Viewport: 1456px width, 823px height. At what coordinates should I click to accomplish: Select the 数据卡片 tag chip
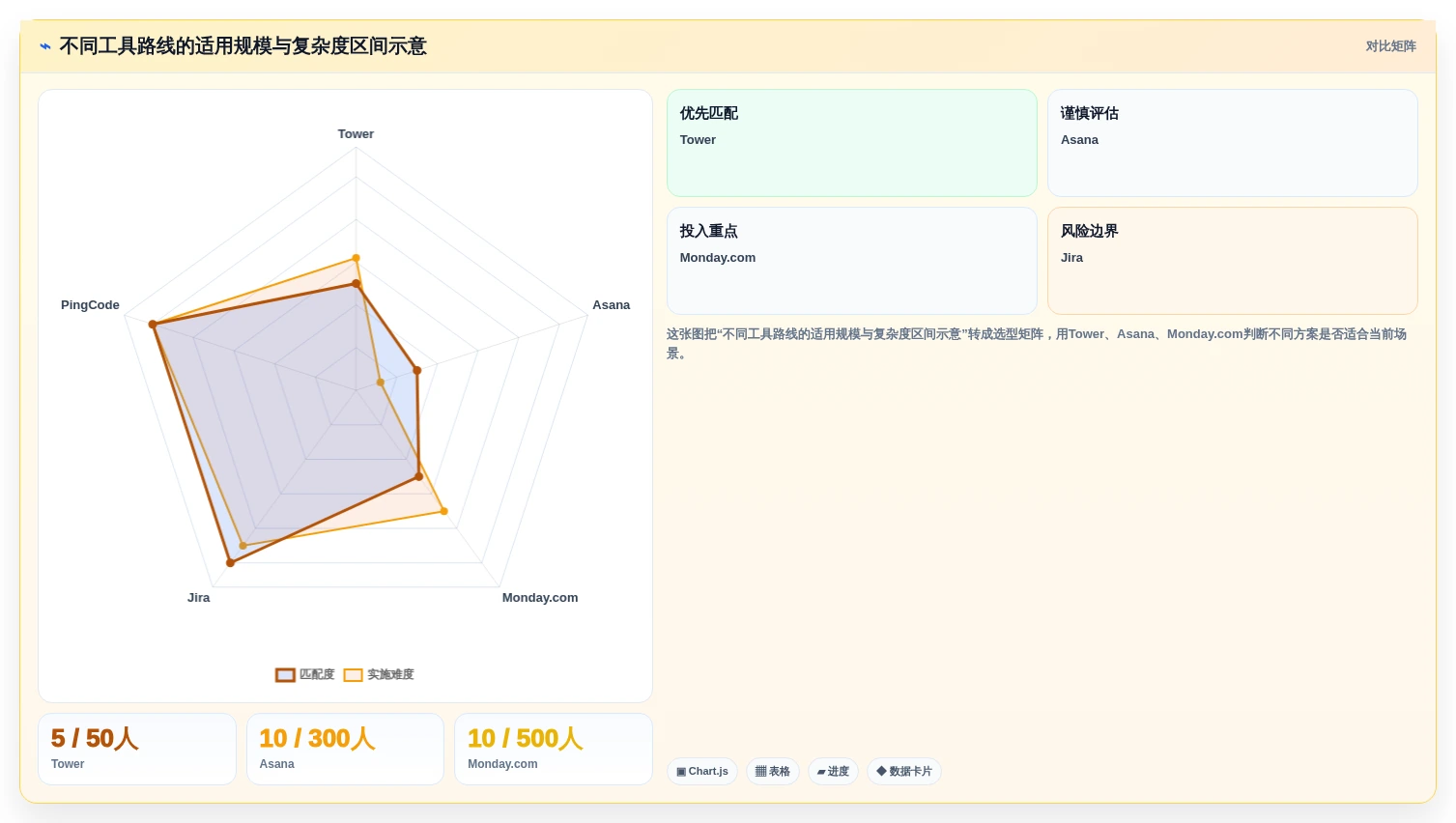pos(903,771)
